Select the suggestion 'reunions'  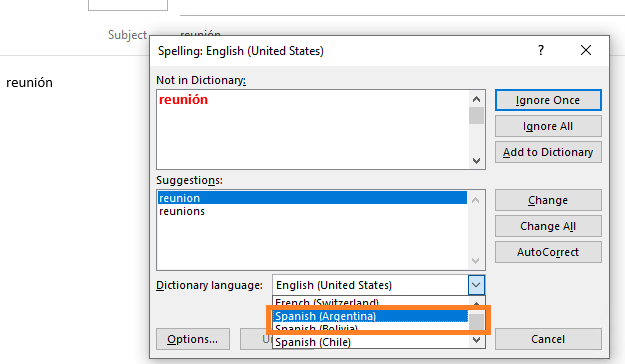click(312, 211)
